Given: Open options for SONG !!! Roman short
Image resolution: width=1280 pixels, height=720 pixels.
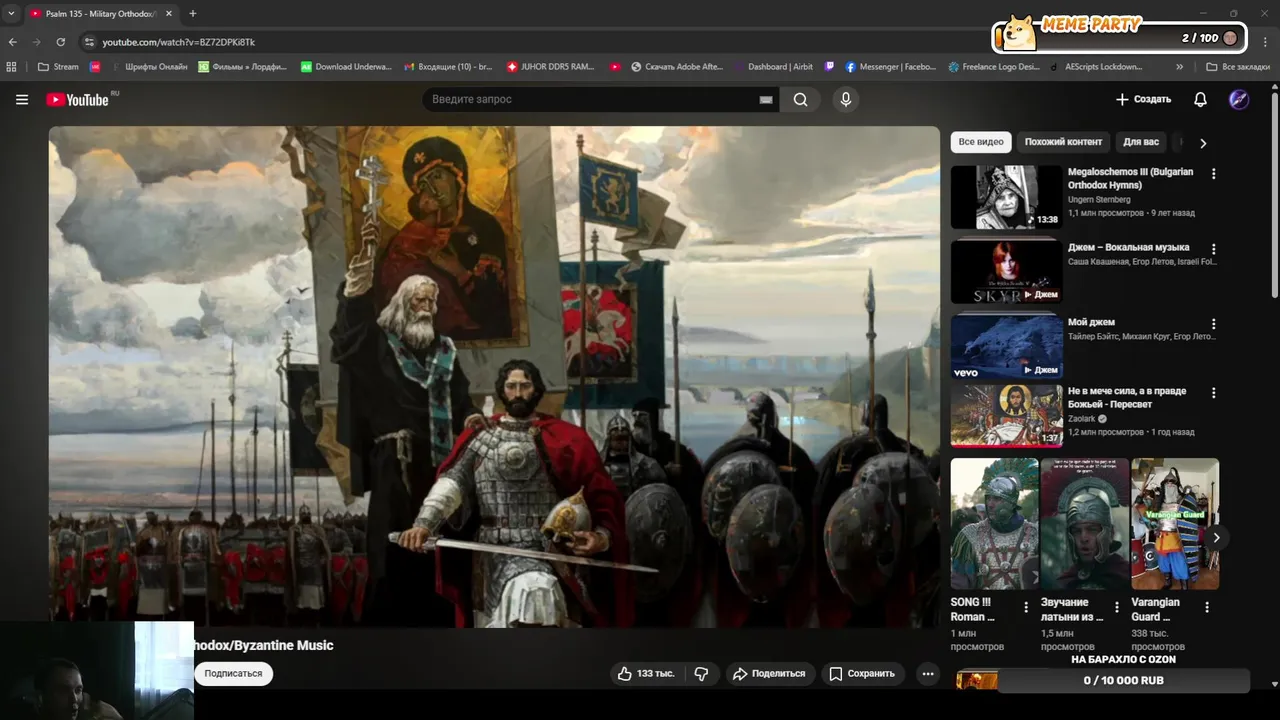Looking at the screenshot, I should click(x=1026, y=607).
